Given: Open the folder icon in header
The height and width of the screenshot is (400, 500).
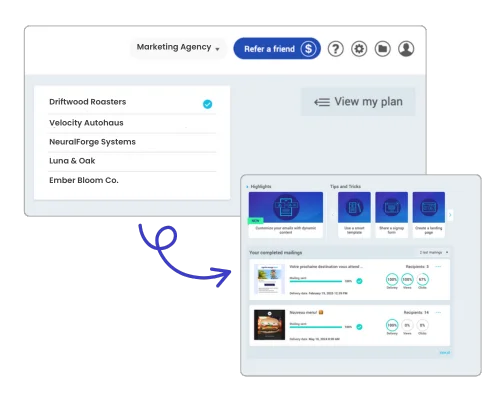Looking at the screenshot, I should tap(382, 49).
